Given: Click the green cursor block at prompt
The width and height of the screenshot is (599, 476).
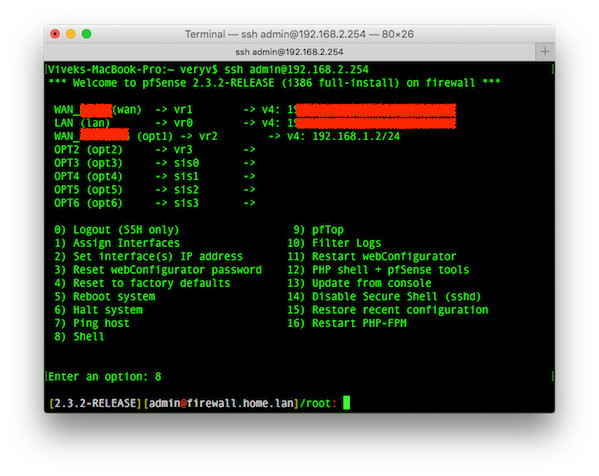Looking at the screenshot, I should tap(346, 403).
